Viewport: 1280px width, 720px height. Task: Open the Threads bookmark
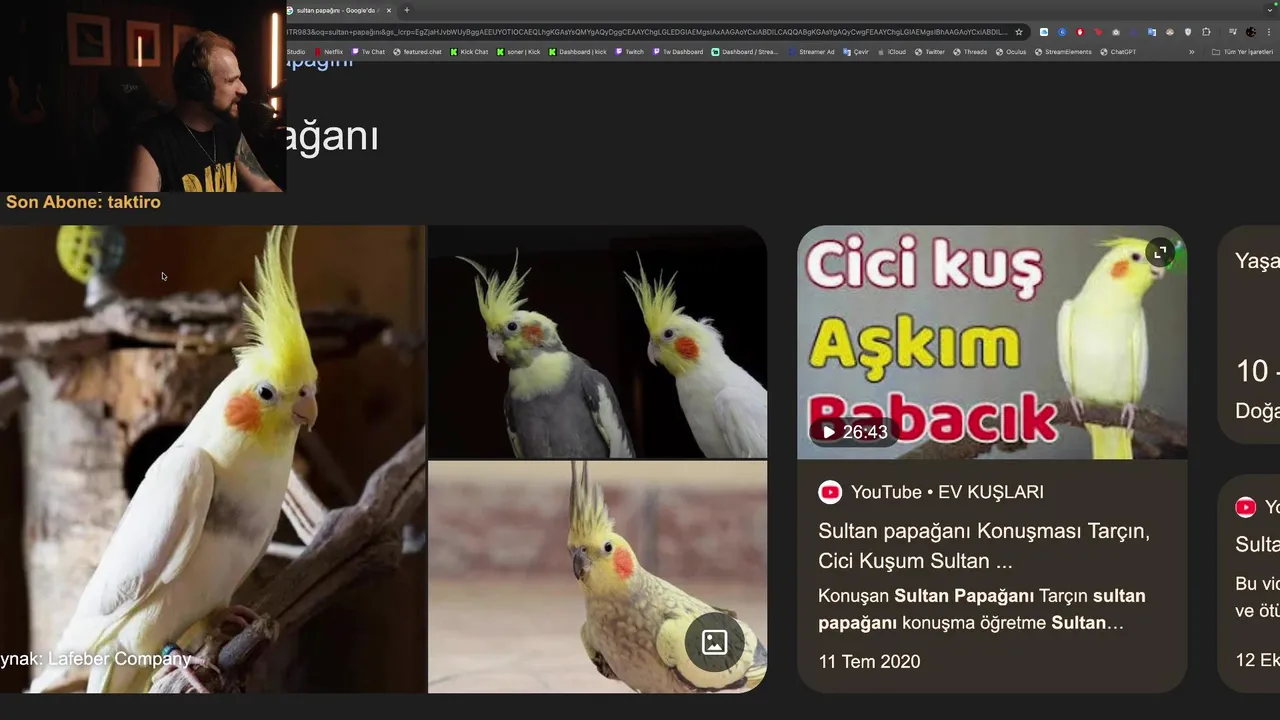click(970, 52)
